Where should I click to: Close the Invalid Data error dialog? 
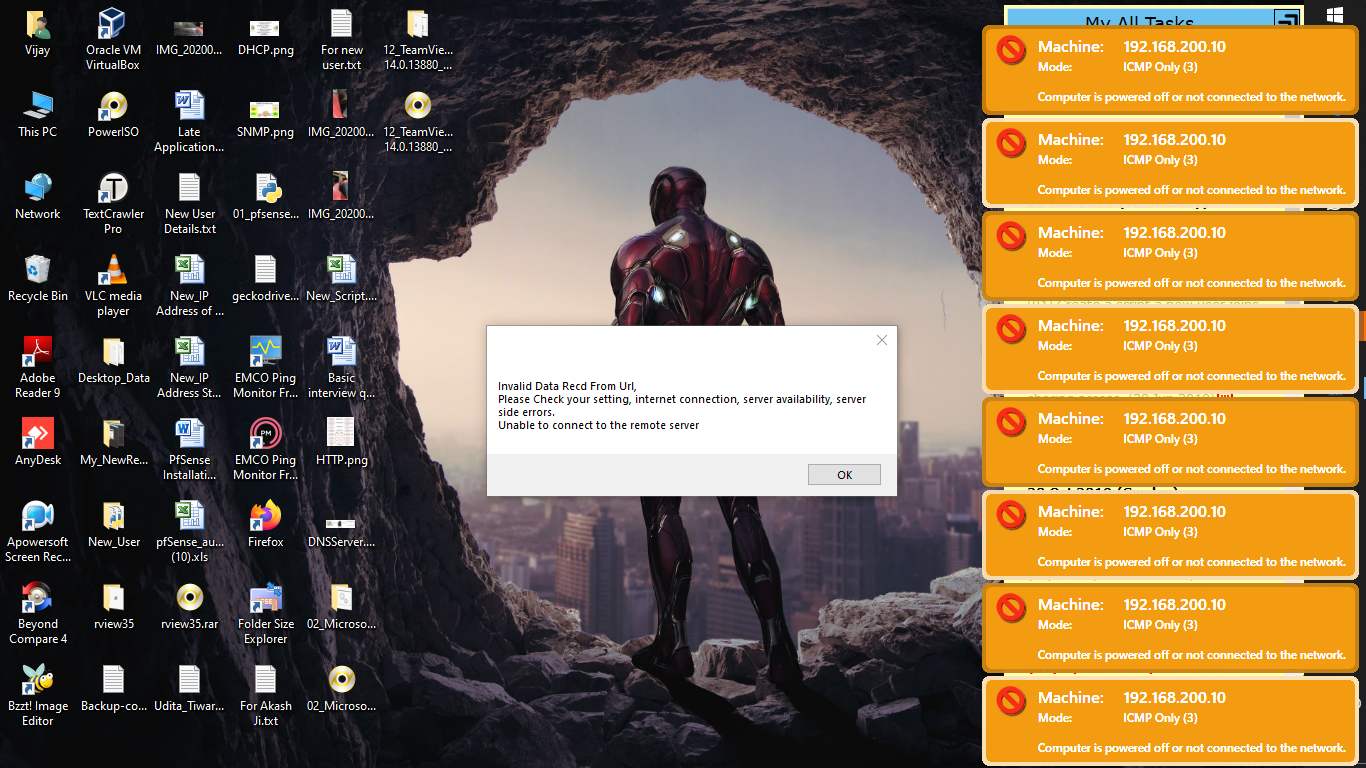(881, 340)
